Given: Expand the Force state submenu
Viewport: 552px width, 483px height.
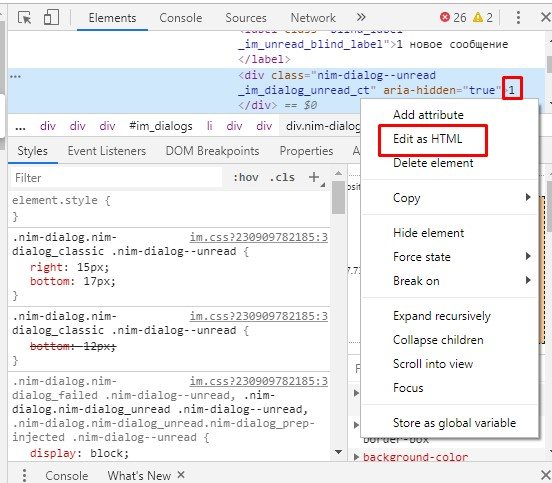Looking at the screenshot, I should (x=449, y=257).
